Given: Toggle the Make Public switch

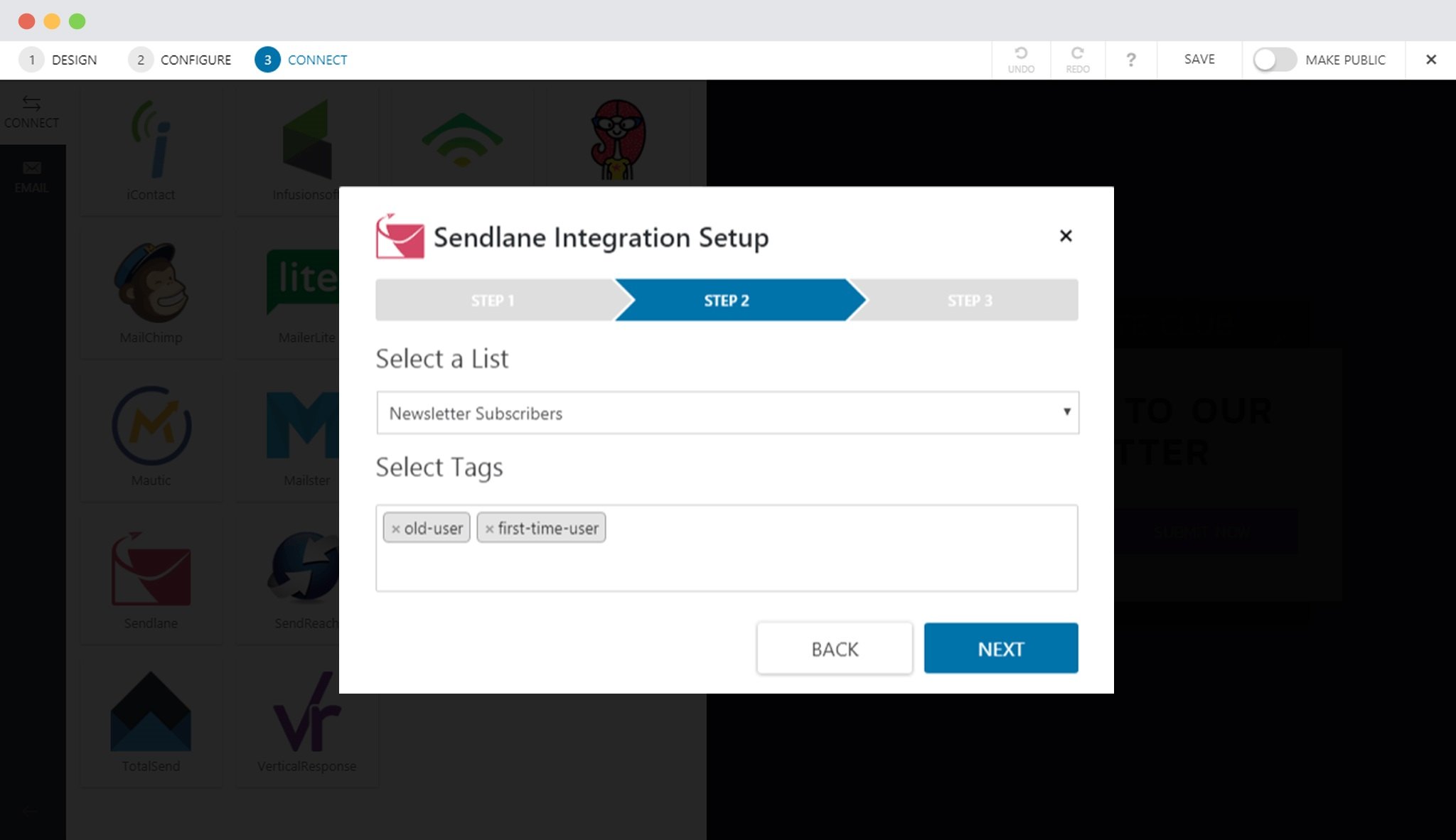Looking at the screenshot, I should [x=1275, y=60].
